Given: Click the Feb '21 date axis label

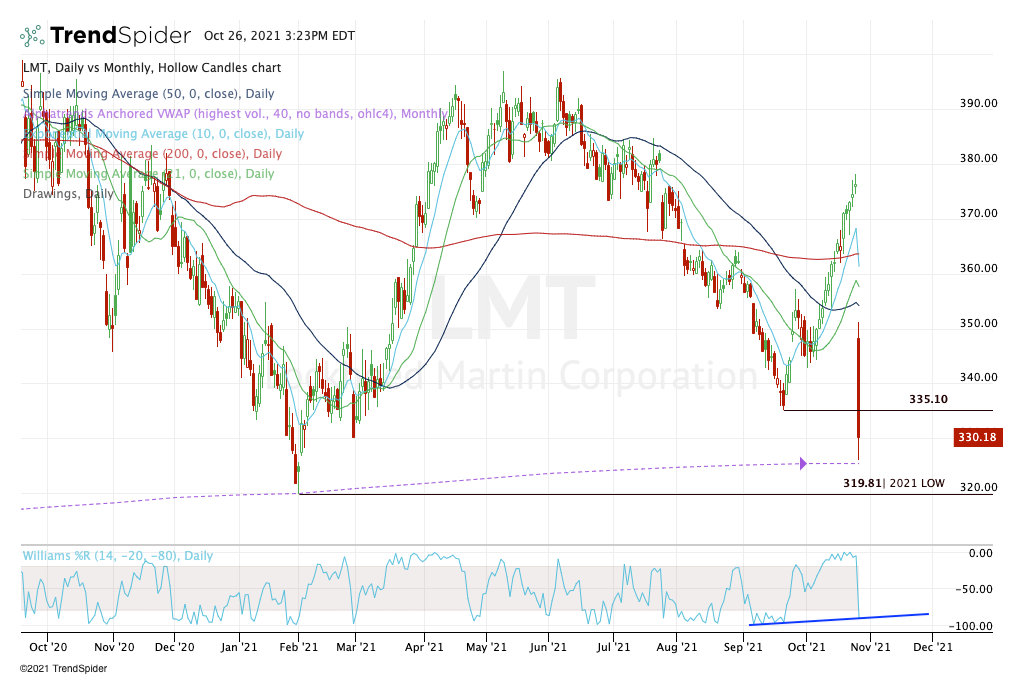Looking at the screenshot, I should [298, 647].
